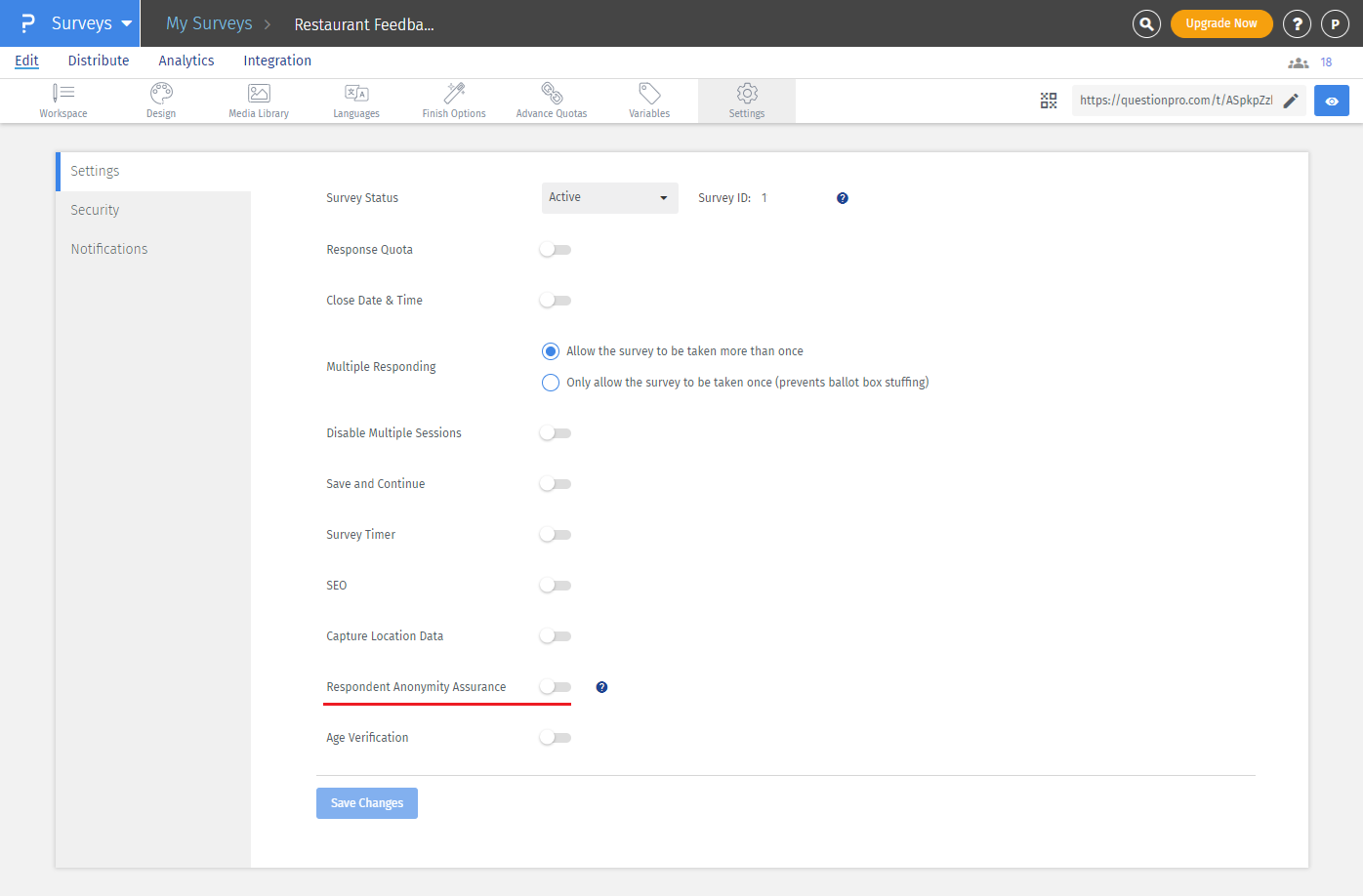The width and height of the screenshot is (1363, 896).
Task: Open the Media Library
Action: coord(258,100)
